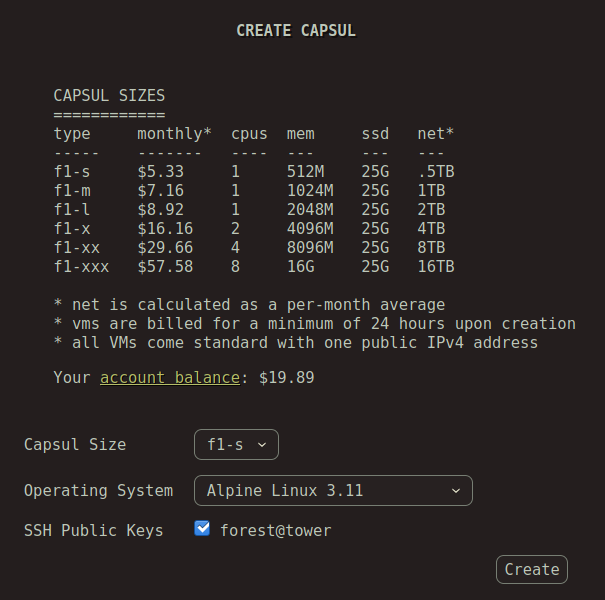Select the f1-l type cell
This screenshot has height=600, width=605.
[72, 209]
